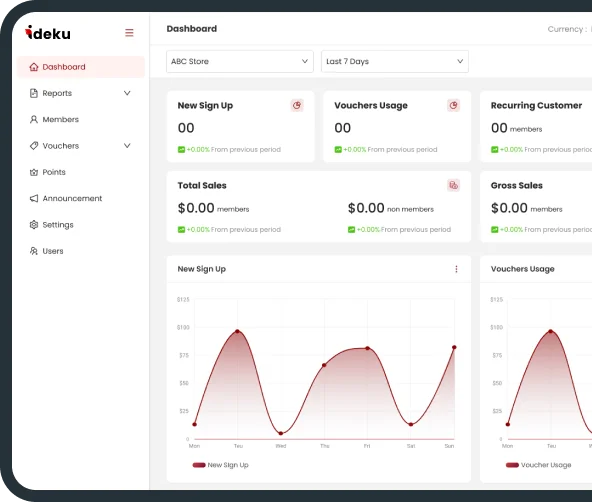Toggle New Sign Up legend series

220,465
